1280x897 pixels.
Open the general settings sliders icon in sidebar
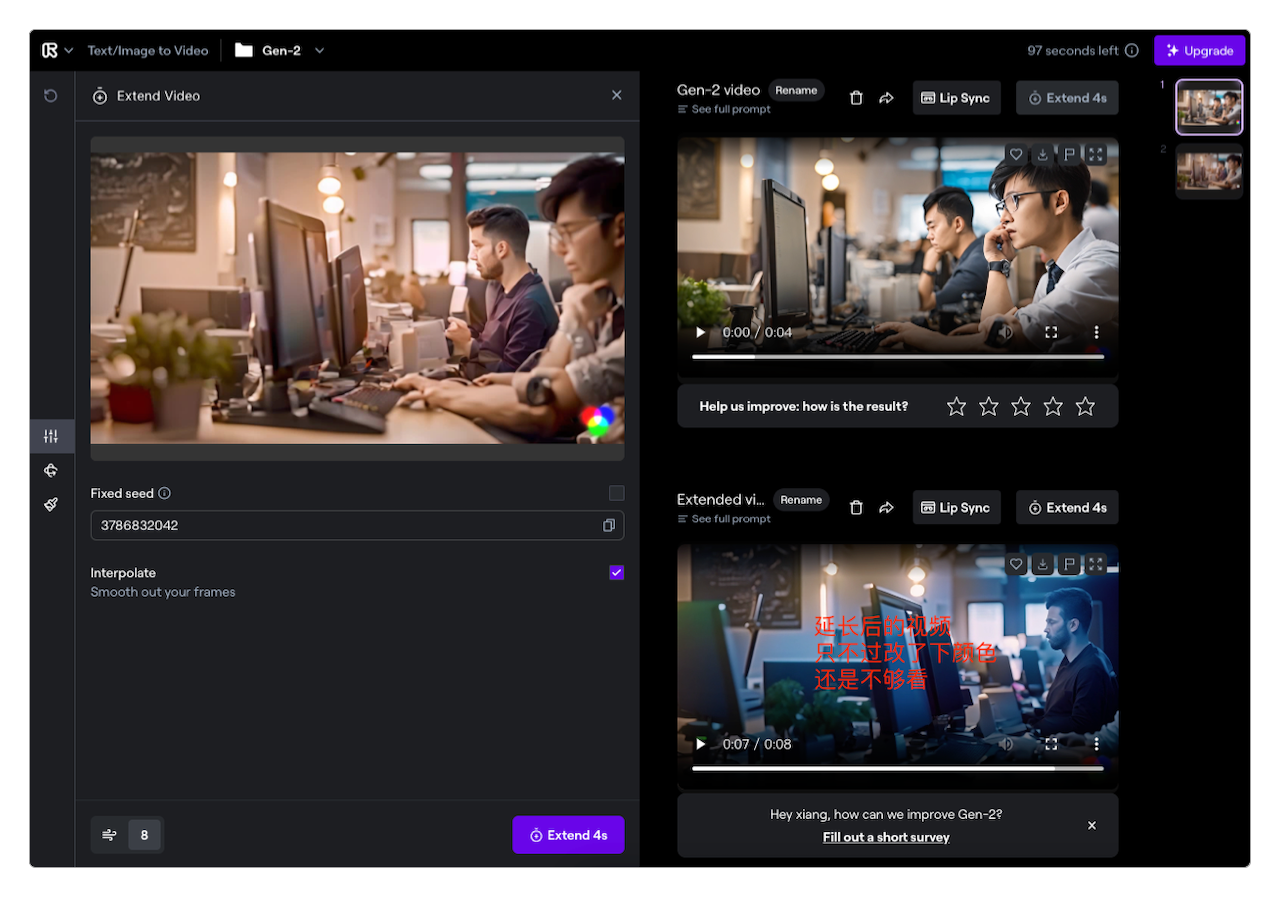coord(51,436)
